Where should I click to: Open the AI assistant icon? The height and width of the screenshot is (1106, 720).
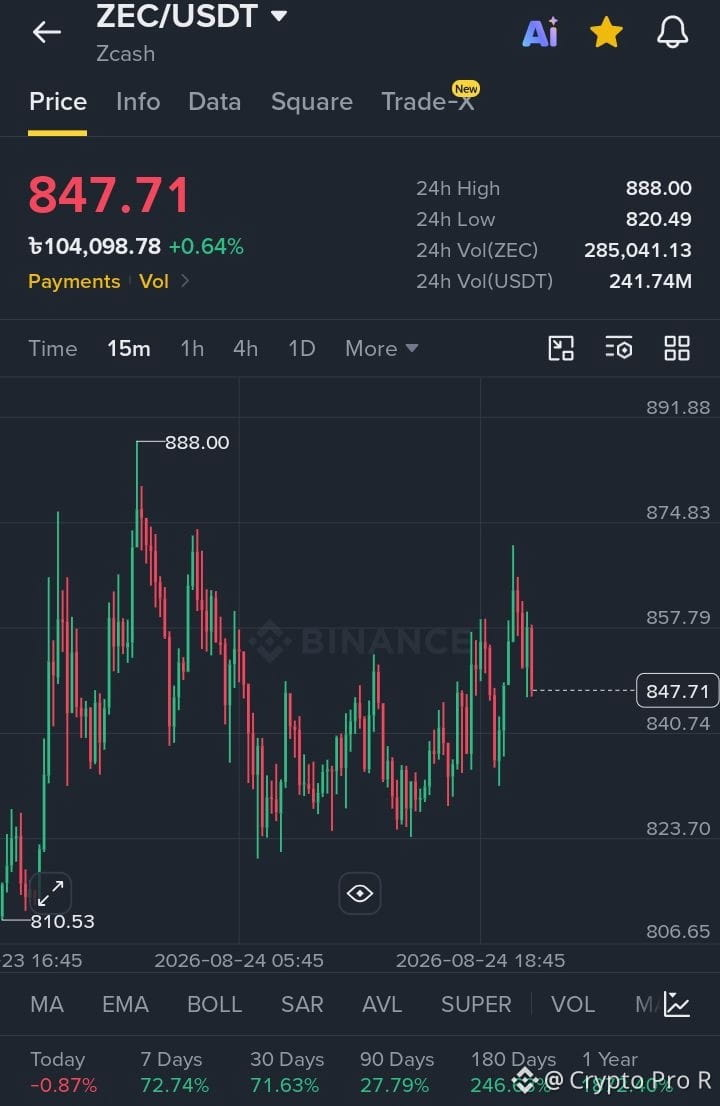[540, 32]
